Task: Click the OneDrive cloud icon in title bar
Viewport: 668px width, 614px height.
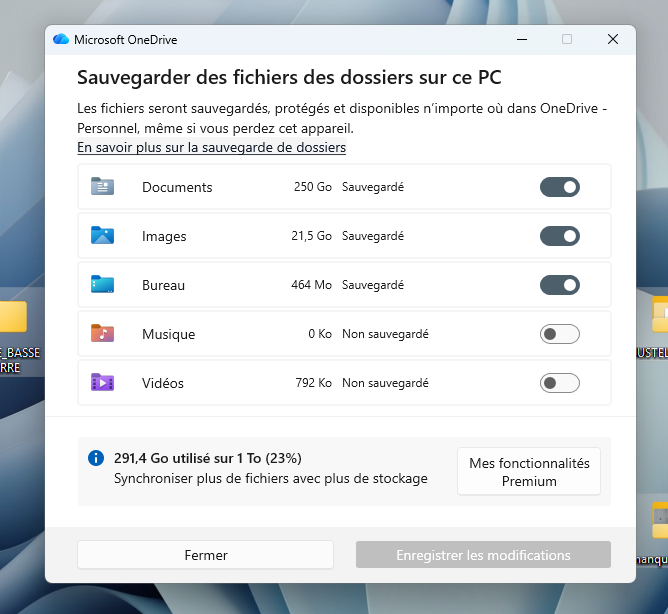Action: [x=61, y=39]
